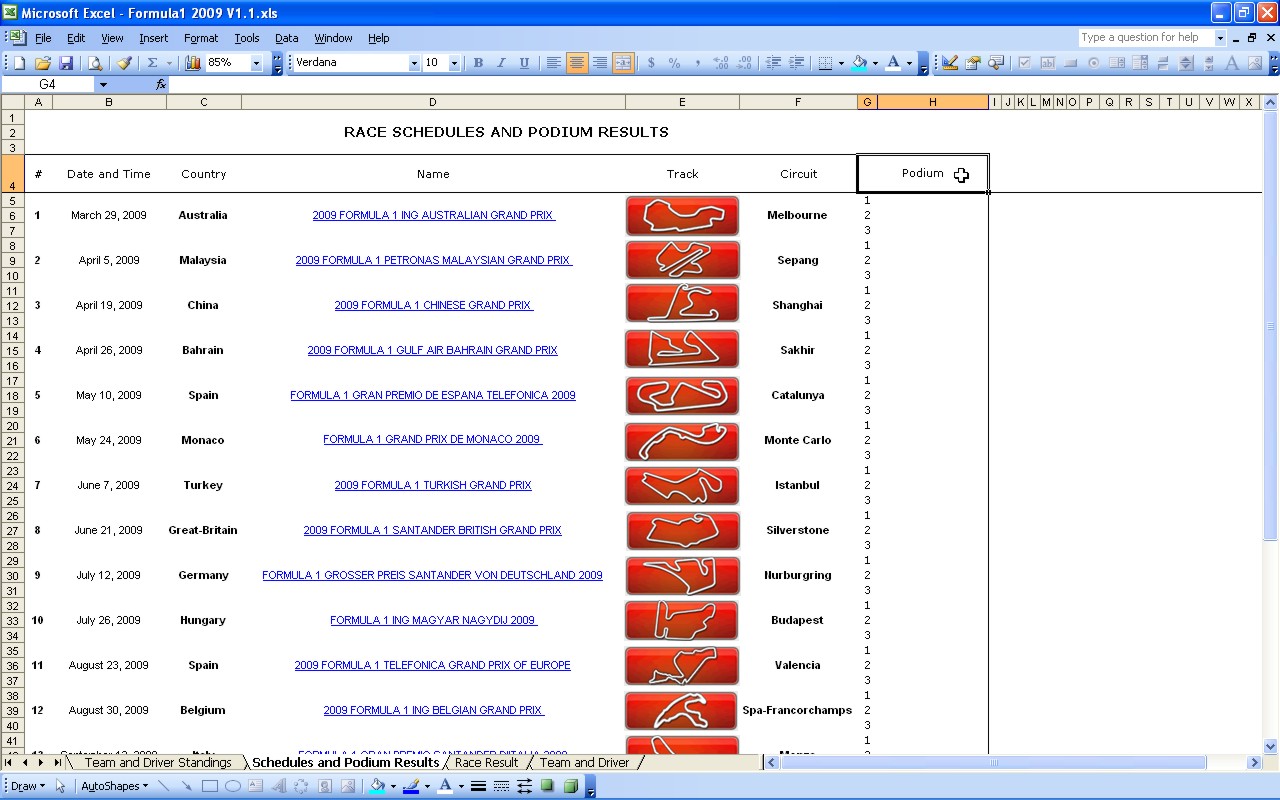Switch to Team and Driver Standings sheet
Image resolution: width=1280 pixels, height=800 pixels.
point(158,762)
